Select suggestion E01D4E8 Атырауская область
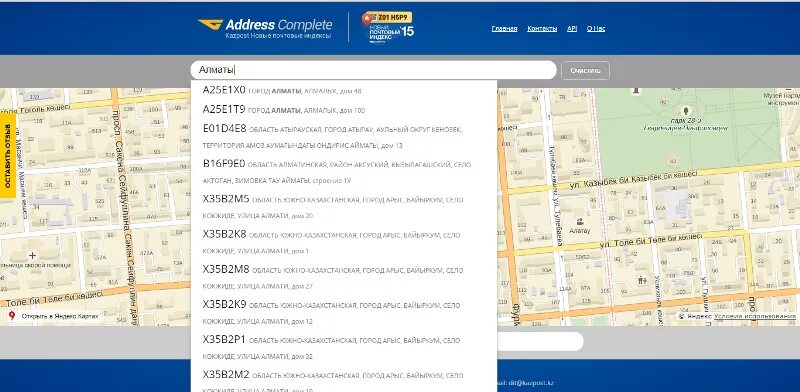The image size is (800, 392). [344, 137]
